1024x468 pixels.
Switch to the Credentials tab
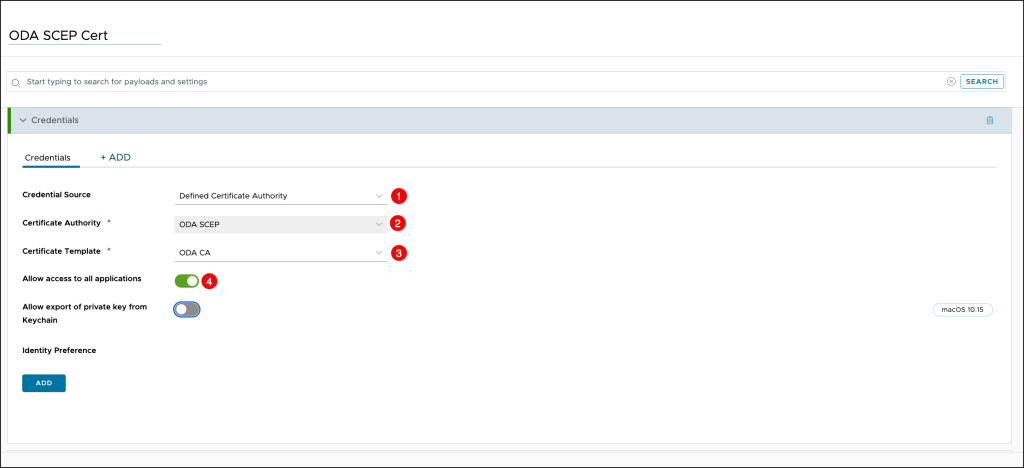[x=47, y=158]
